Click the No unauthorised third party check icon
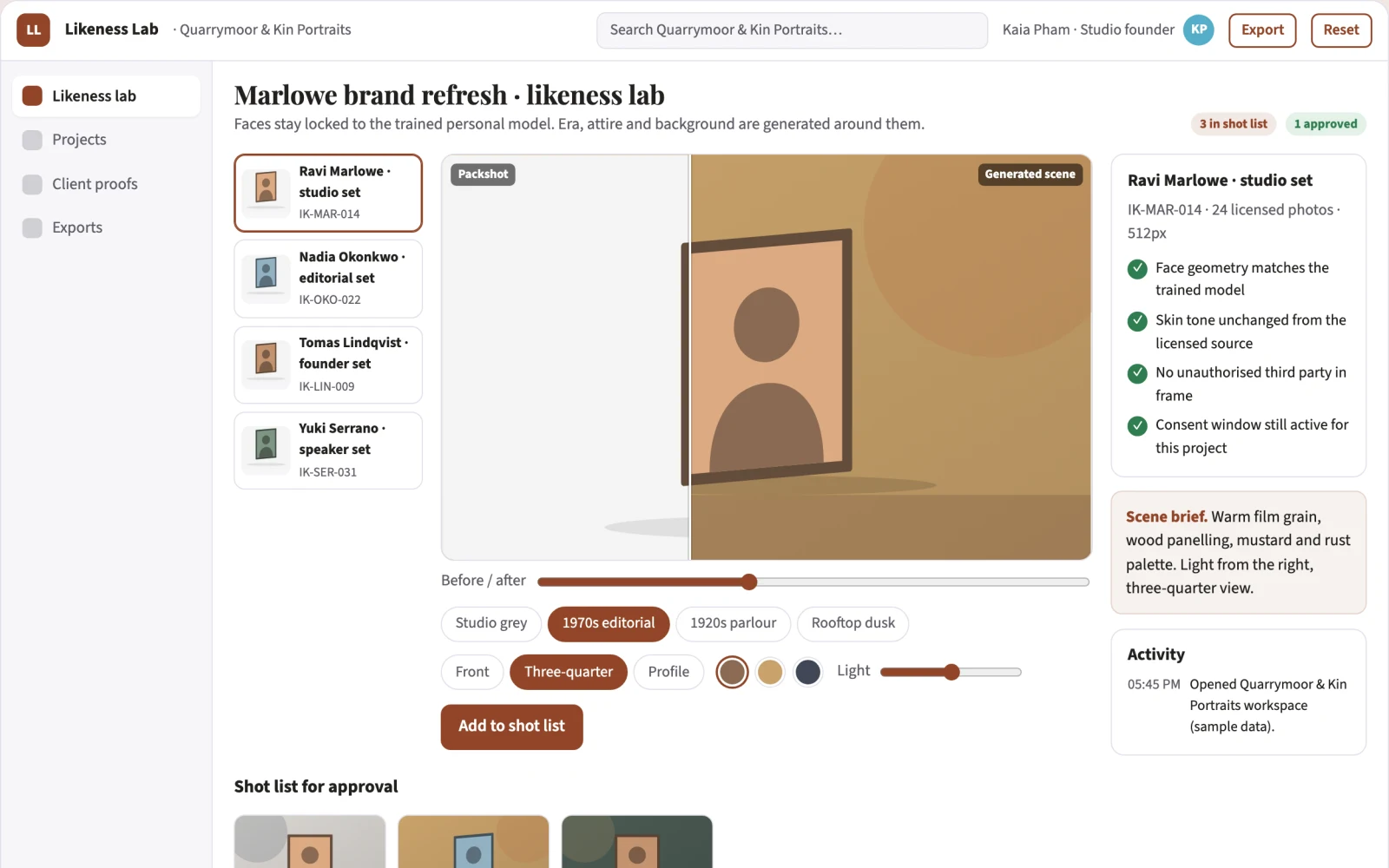This screenshot has height=868, width=1389. click(x=1137, y=373)
